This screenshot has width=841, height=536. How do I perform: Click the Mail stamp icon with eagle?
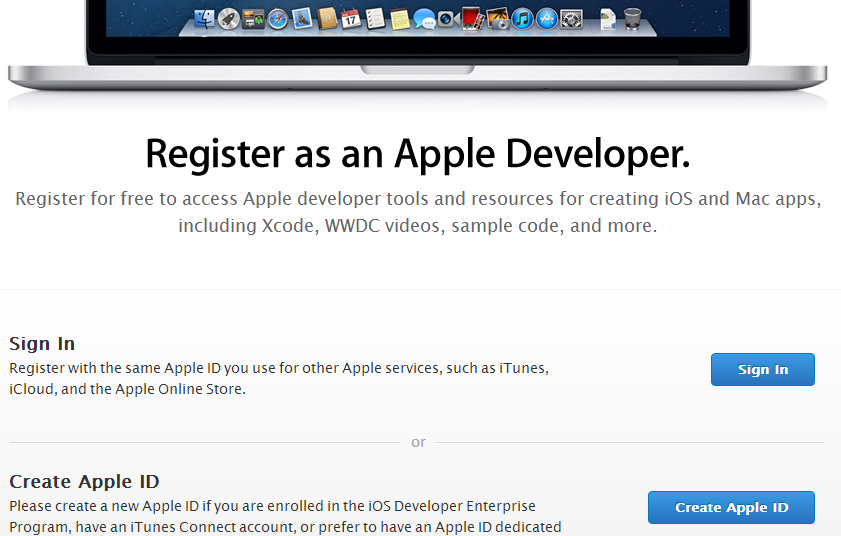tap(303, 19)
